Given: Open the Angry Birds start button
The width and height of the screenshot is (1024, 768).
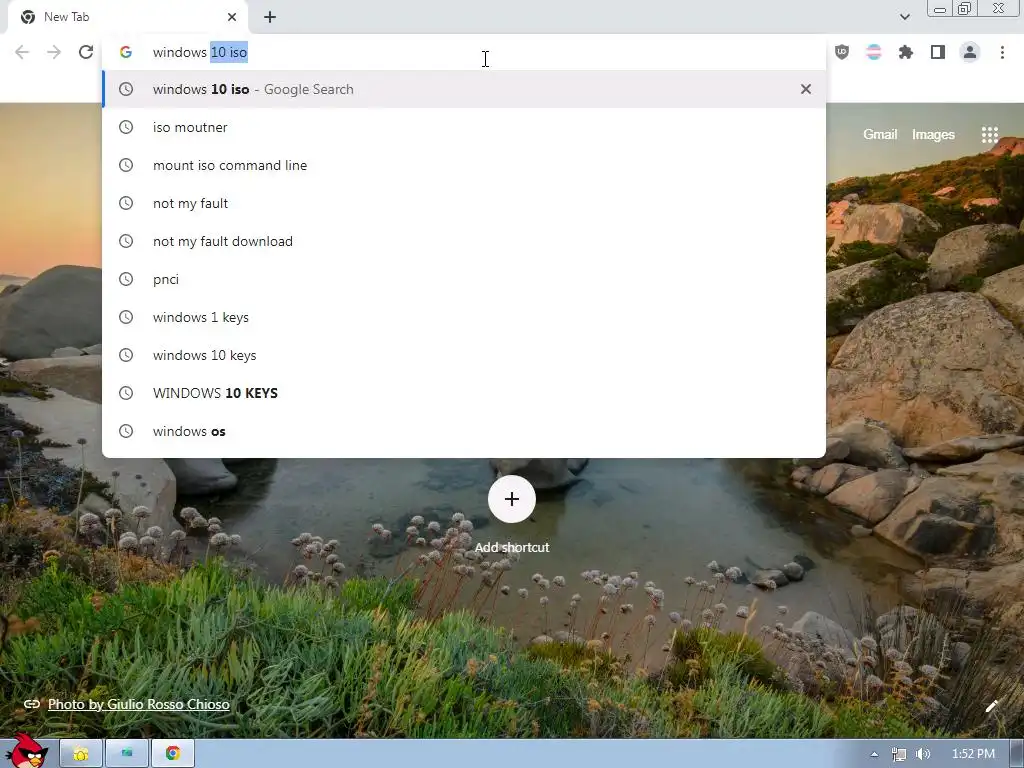Looking at the screenshot, I should click(x=27, y=751).
